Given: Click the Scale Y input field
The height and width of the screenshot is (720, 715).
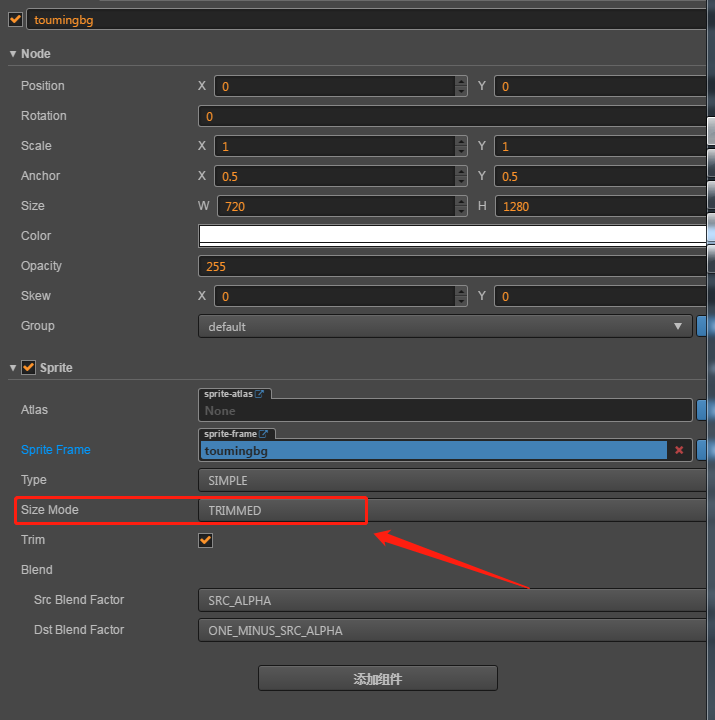Looking at the screenshot, I should pos(600,146).
